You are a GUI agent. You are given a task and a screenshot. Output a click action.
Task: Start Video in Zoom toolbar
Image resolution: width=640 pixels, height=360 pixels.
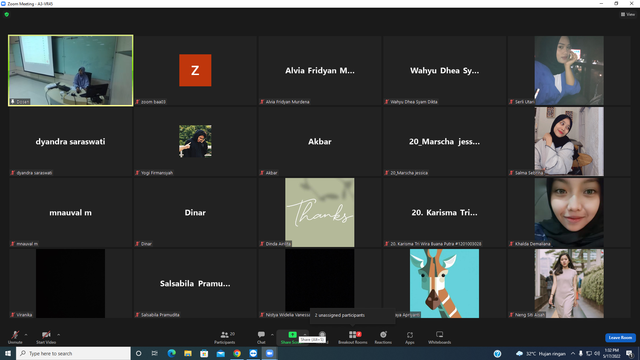pos(46,337)
